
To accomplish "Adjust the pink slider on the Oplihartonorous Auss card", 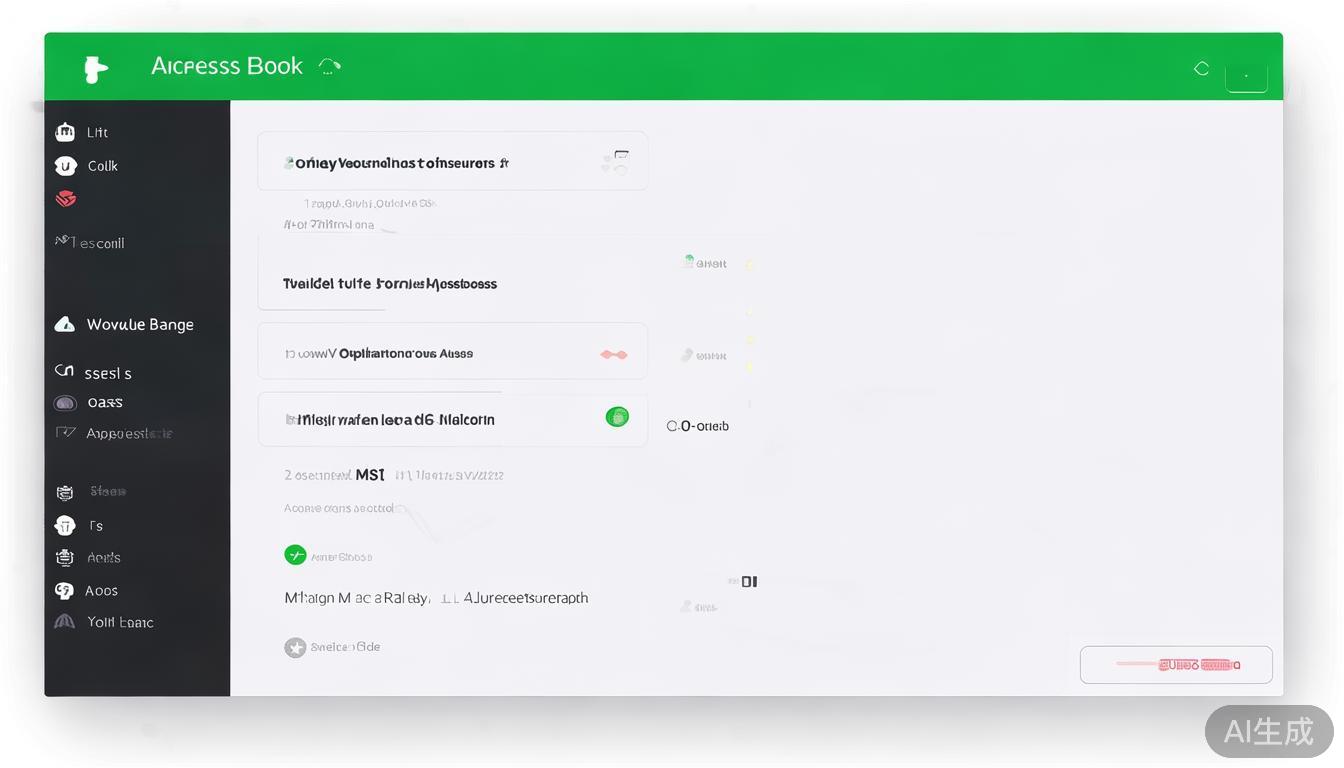I will (x=613, y=352).
